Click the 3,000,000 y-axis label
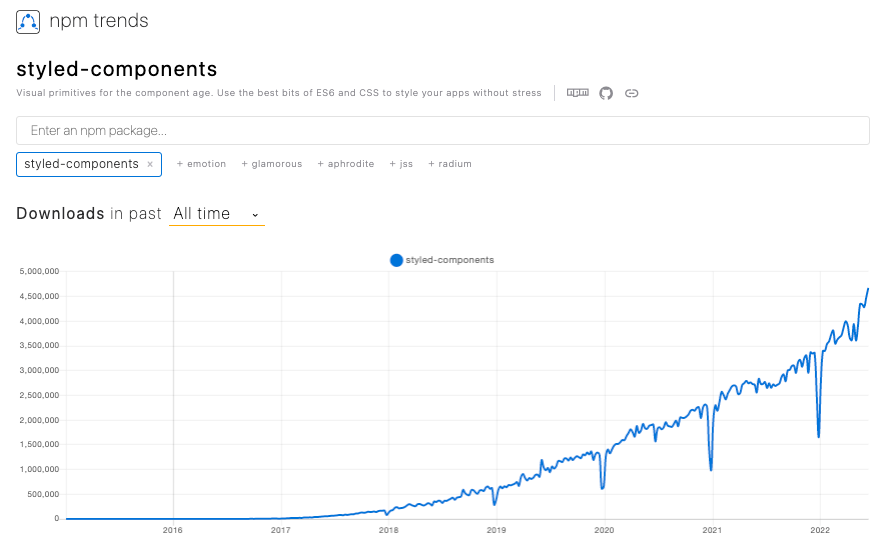Viewport: 888px width, 549px height. tap(40, 371)
